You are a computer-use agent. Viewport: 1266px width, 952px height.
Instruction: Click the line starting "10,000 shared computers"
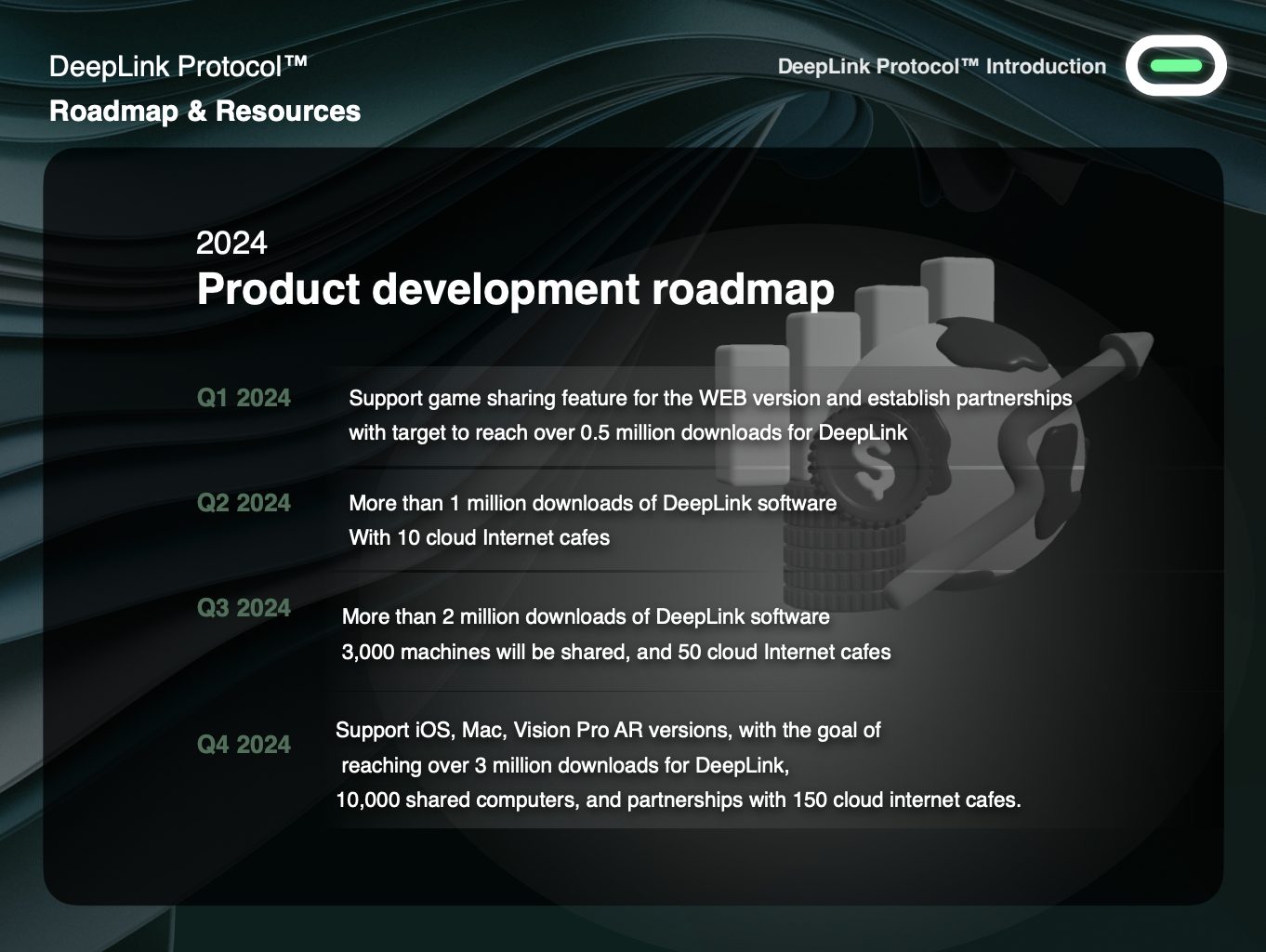point(679,800)
